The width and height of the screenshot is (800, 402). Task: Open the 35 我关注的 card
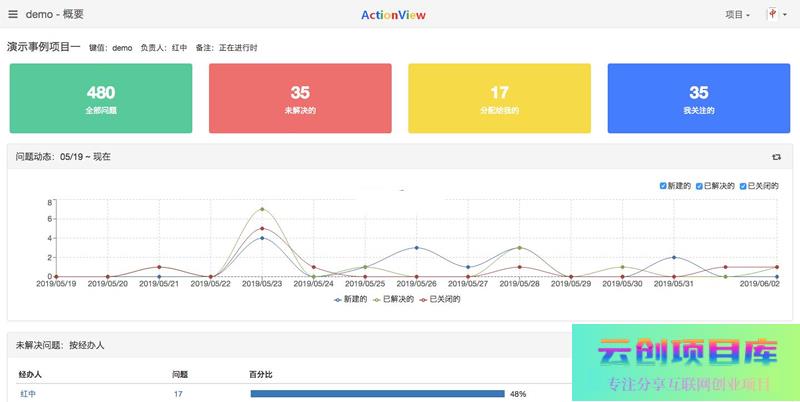pyautogui.click(x=698, y=98)
